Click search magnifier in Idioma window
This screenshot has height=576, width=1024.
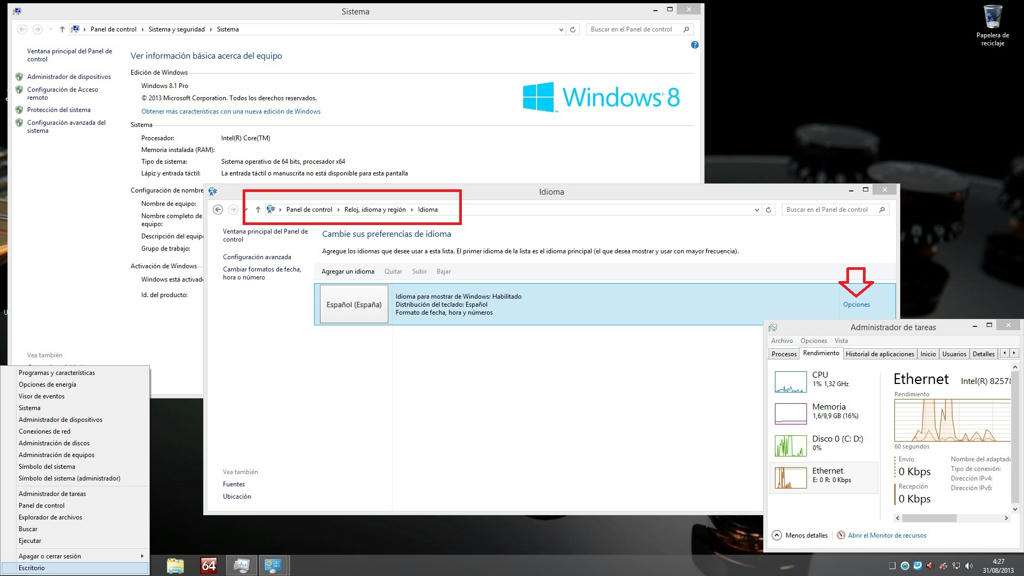882,210
